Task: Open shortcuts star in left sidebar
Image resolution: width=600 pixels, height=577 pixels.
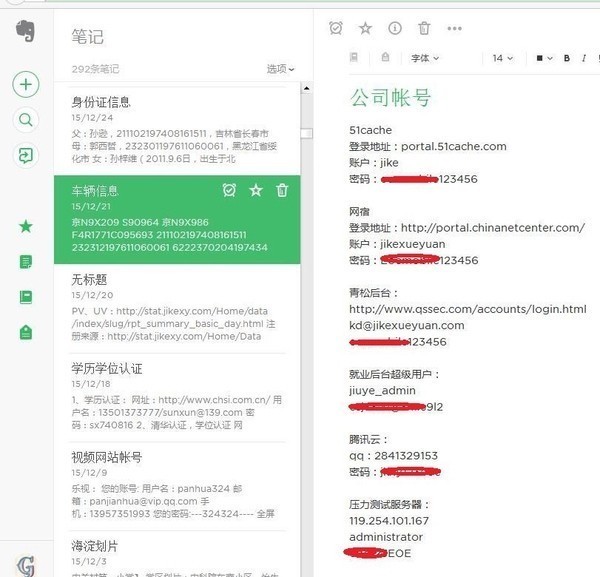Action: tap(26, 227)
